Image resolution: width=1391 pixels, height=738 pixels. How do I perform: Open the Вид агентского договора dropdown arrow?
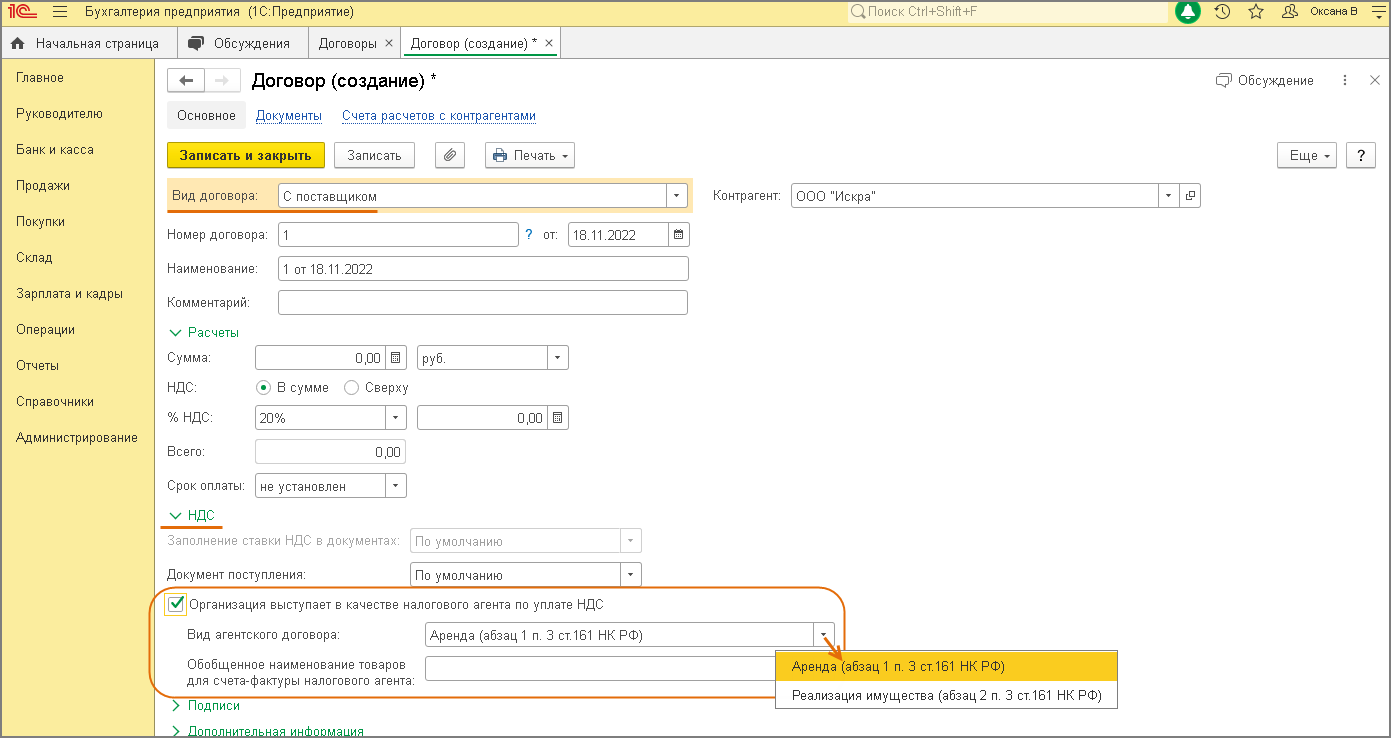pyautogui.click(x=824, y=635)
